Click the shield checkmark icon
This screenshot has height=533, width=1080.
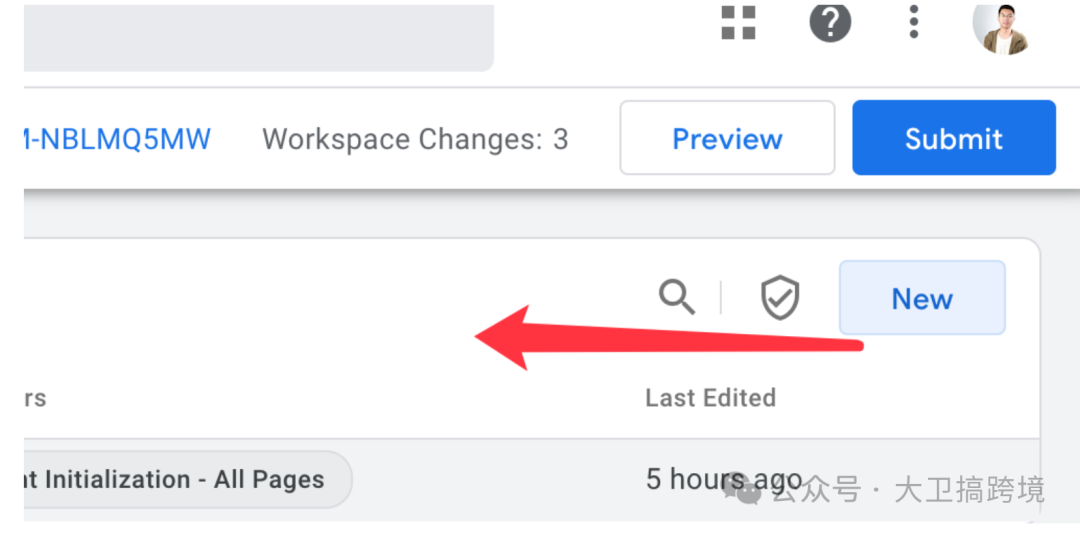click(x=780, y=297)
